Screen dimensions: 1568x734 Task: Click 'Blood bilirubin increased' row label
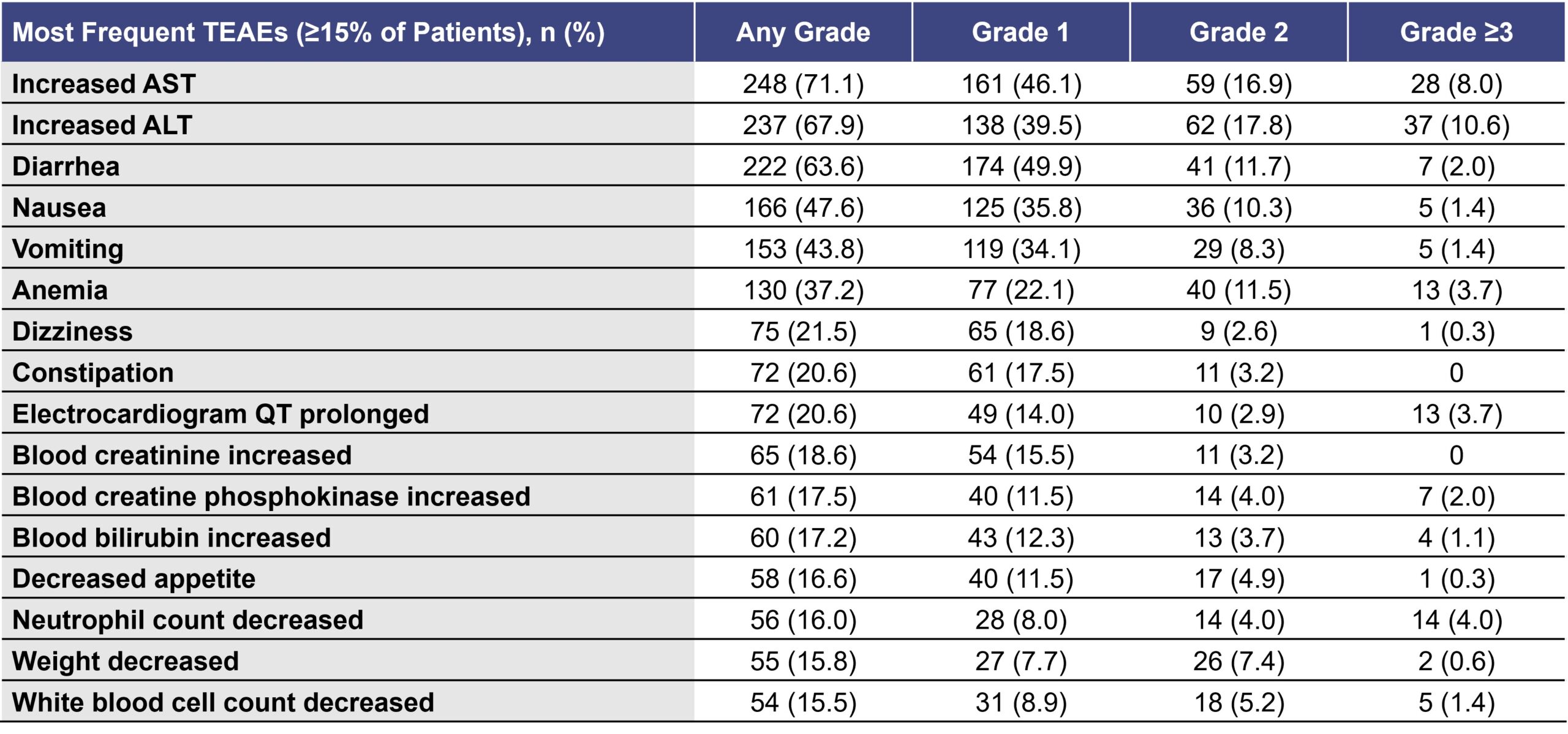(x=171, y=537)
